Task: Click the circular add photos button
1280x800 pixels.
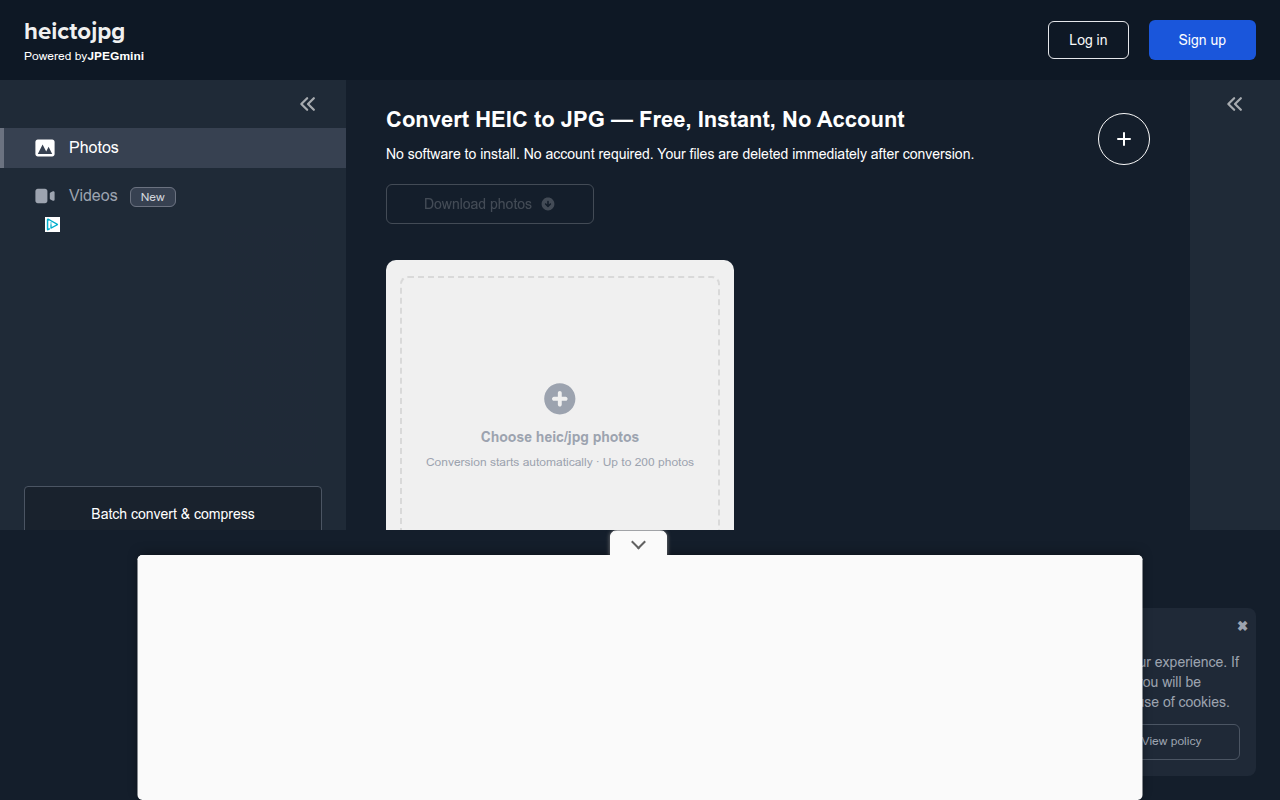Action: coord(1124,139)
